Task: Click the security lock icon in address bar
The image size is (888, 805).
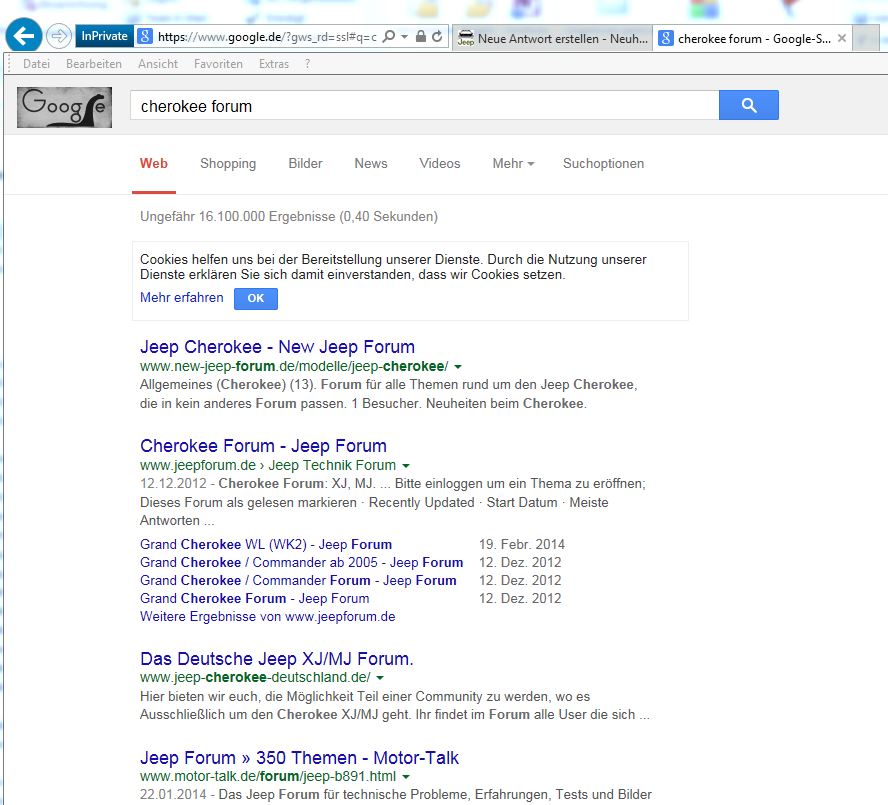Action: click(421, 37)
